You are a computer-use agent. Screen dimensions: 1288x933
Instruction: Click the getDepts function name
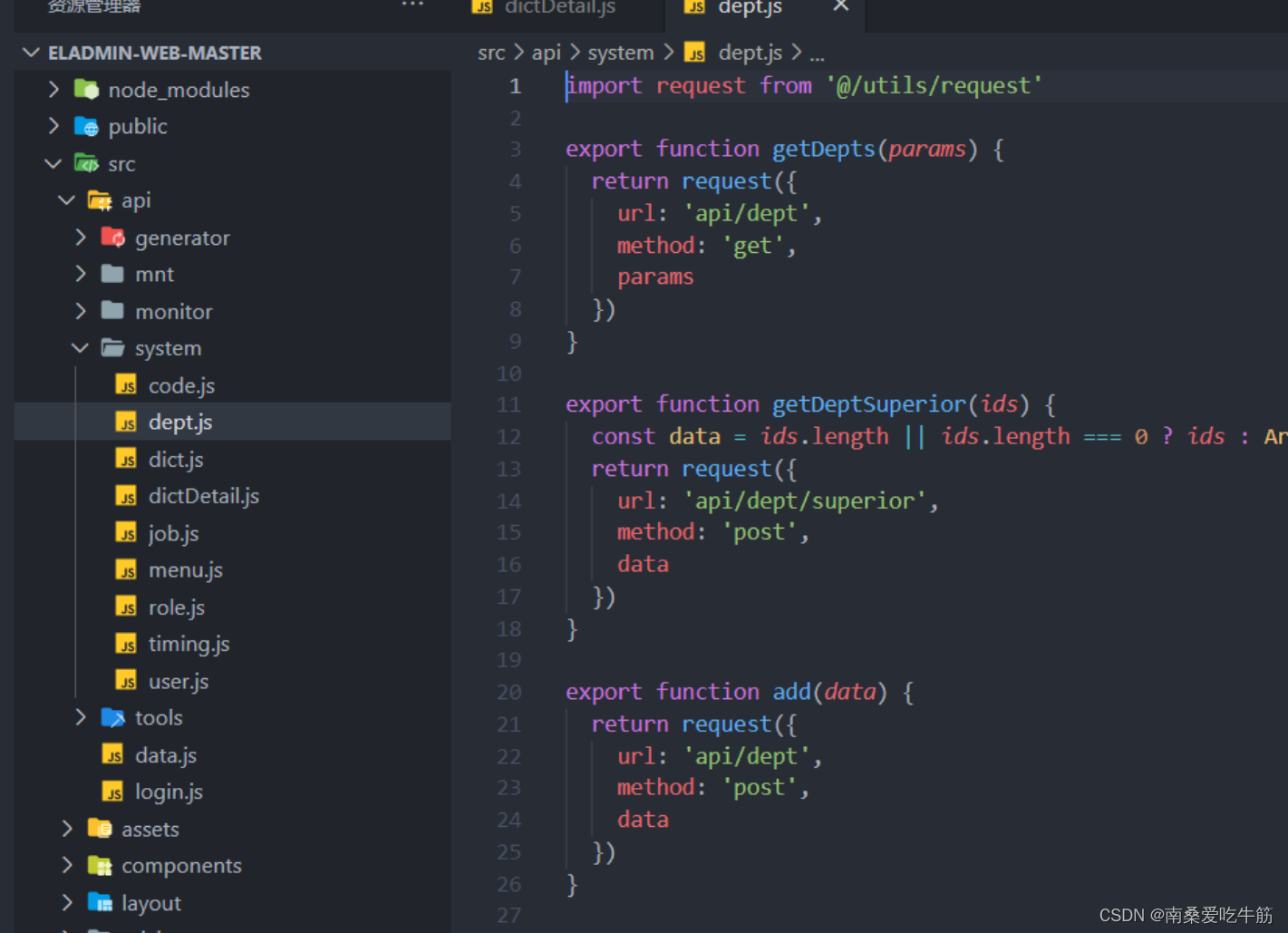pos(823,150)
